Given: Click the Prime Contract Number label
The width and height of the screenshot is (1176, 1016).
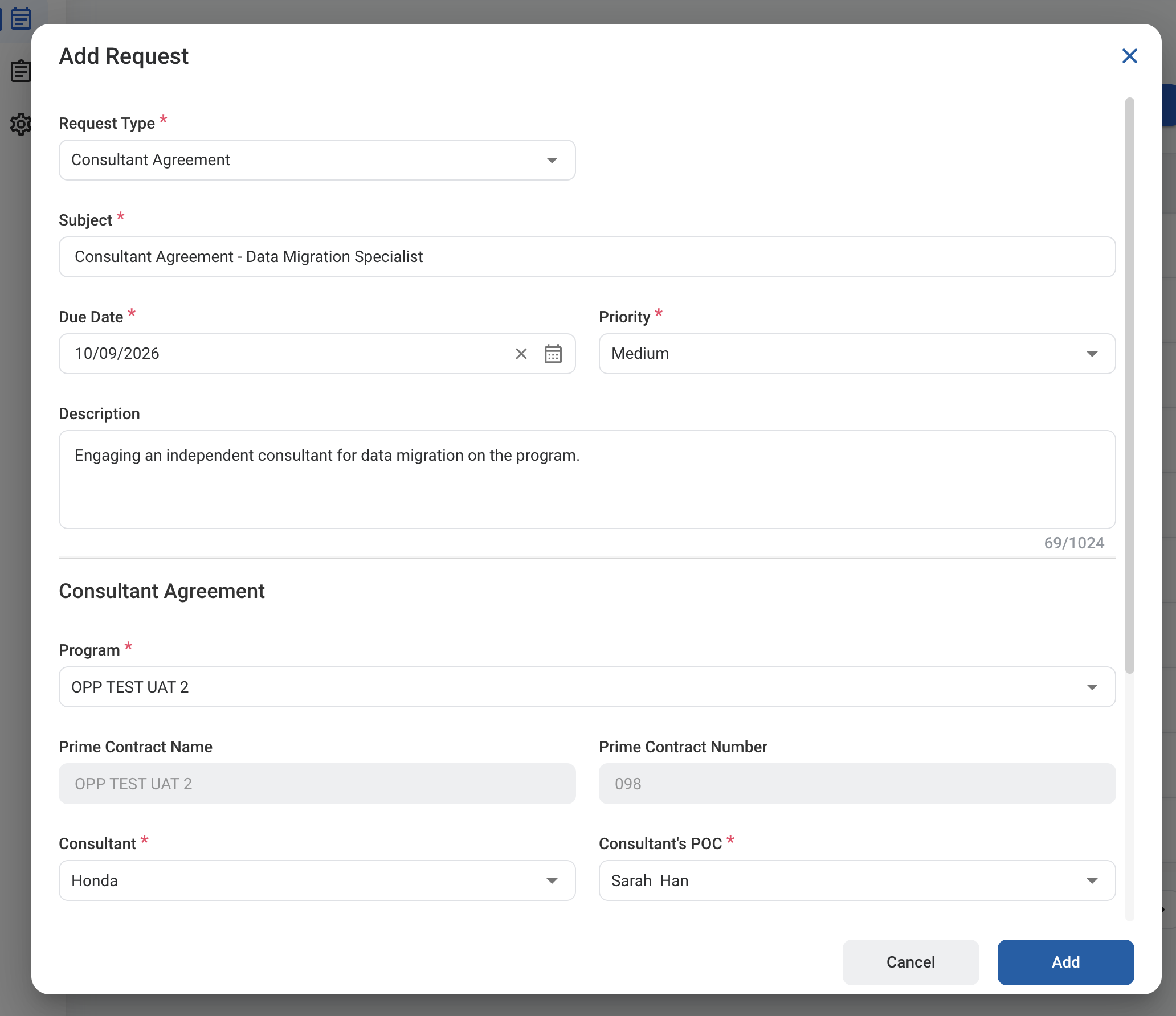Looking at the screenshot, I should point(683,747).
